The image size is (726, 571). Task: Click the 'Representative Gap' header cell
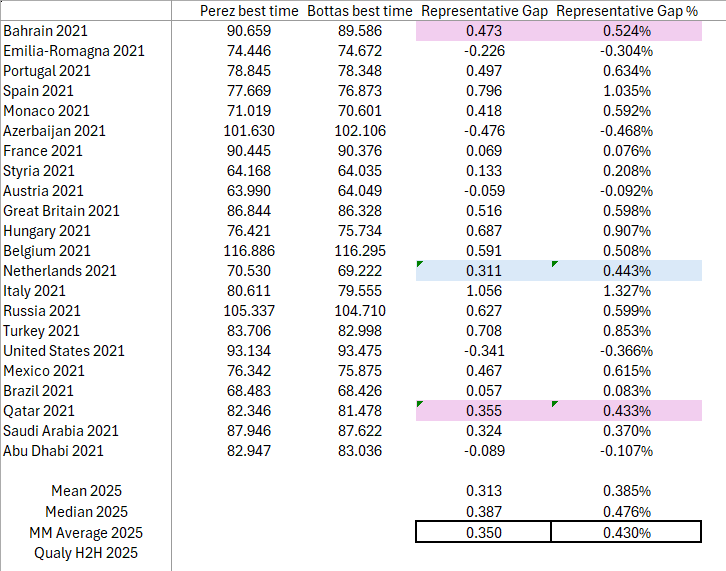tap(484, 11)
